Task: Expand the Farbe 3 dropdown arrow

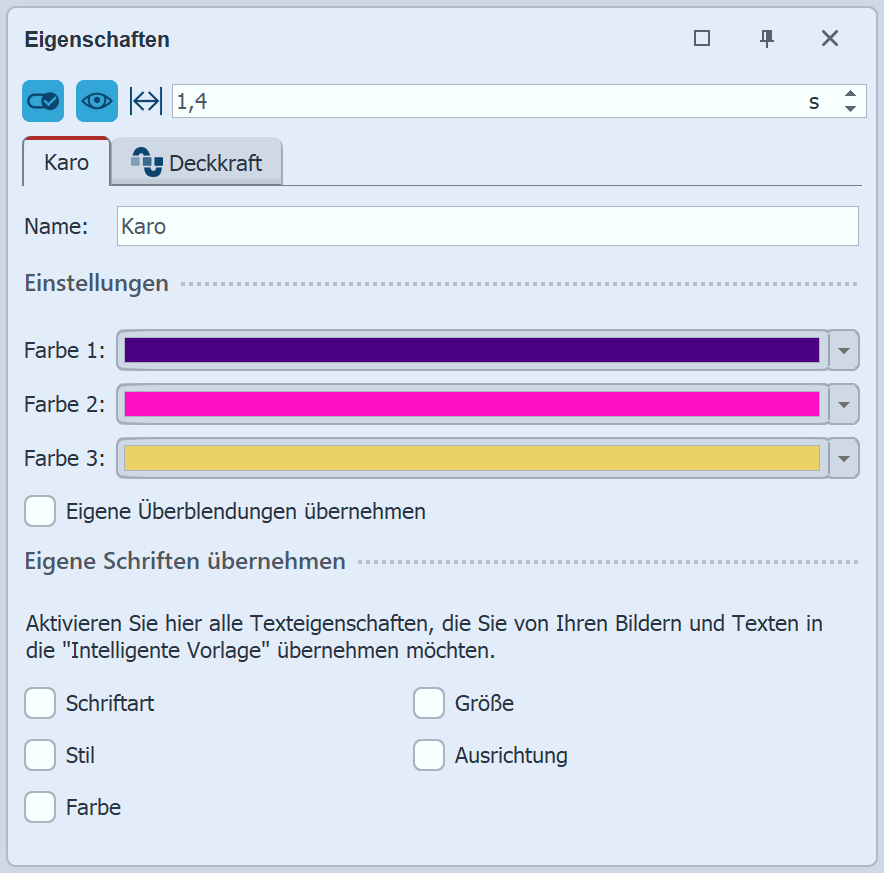Action: (x=845, y=459)
